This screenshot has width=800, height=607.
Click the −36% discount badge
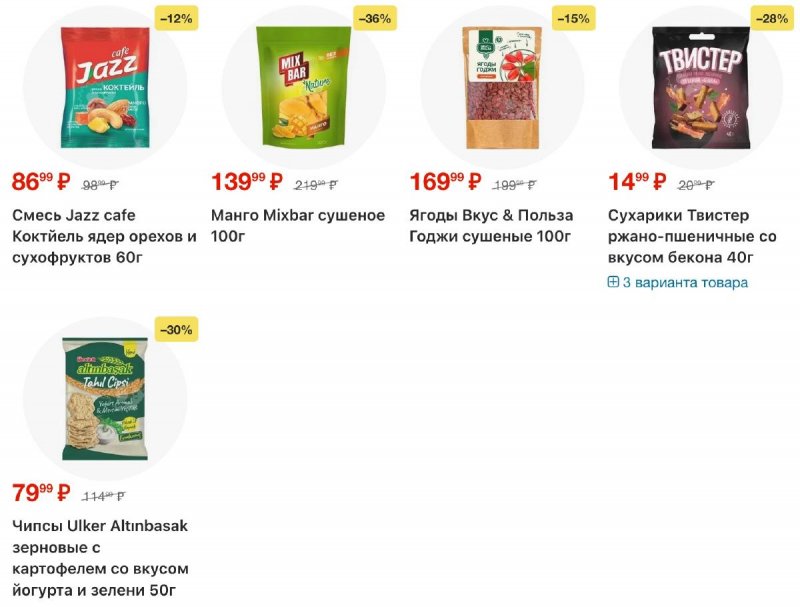(x=375, y=18)
